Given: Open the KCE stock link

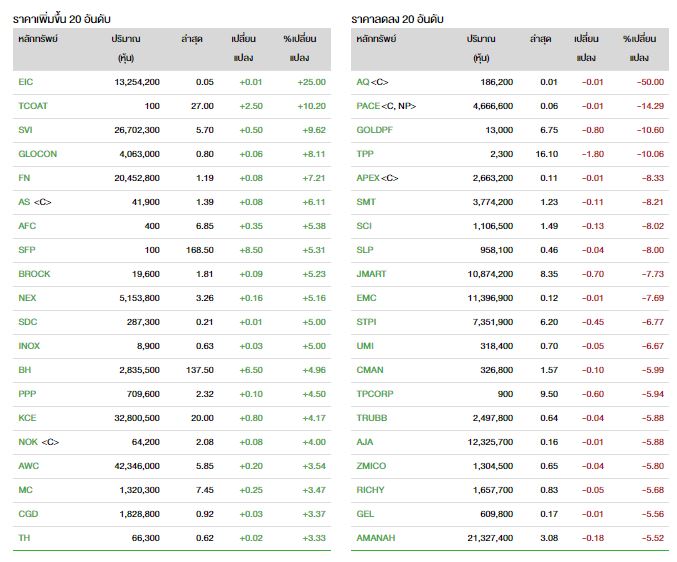Looking at the screenshot, I should click(26, 417).
